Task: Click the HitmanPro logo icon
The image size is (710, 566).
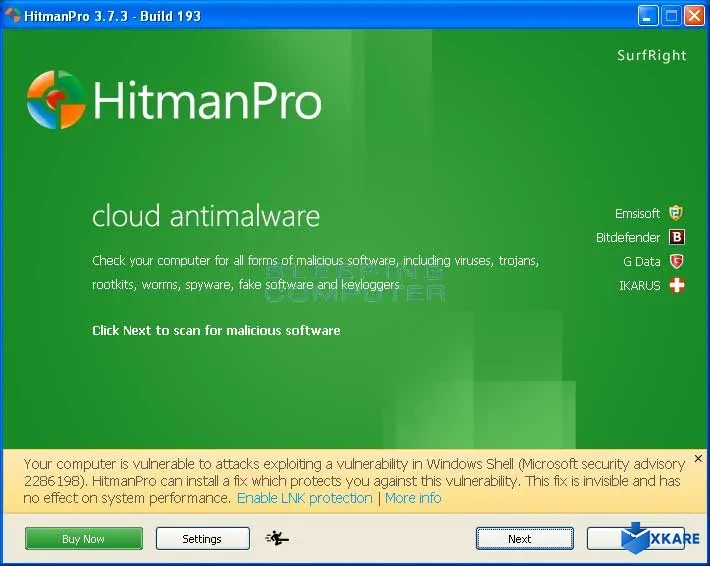Action: pos(56,100)
